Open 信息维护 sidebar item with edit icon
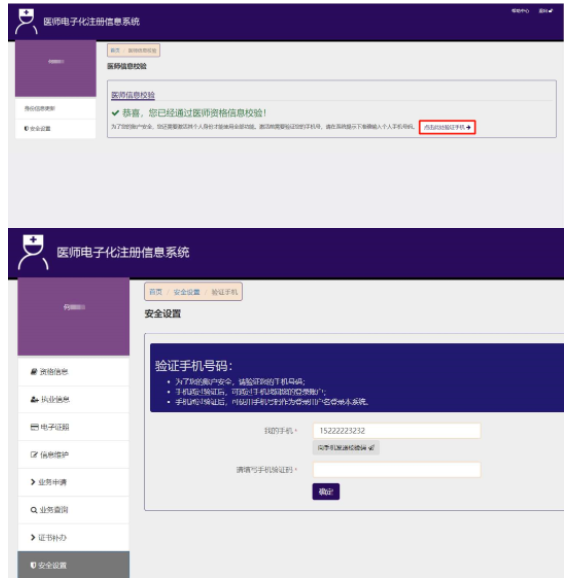This screenshot has width=573, height=581. [x=73, y=455]
